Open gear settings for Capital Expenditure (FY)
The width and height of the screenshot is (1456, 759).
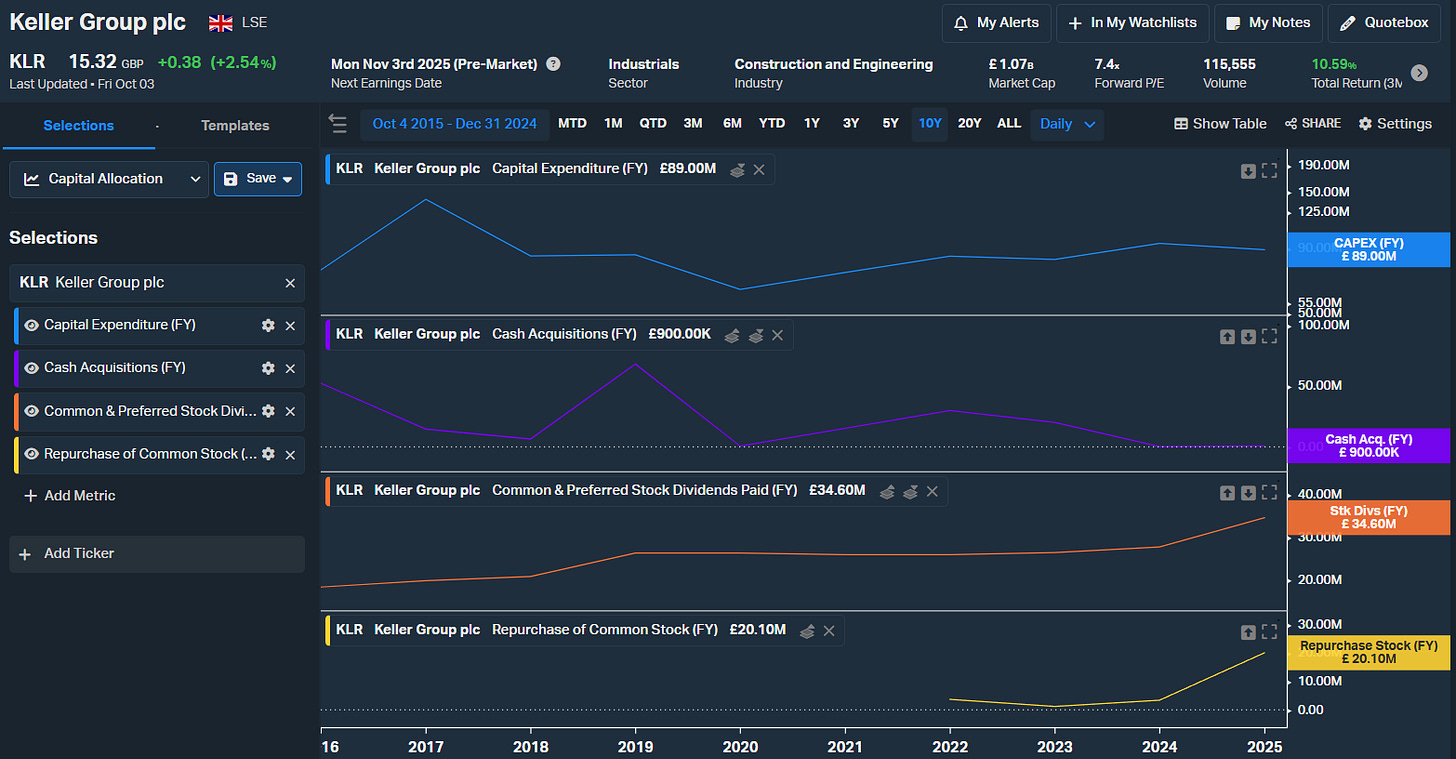coord(268,325)
